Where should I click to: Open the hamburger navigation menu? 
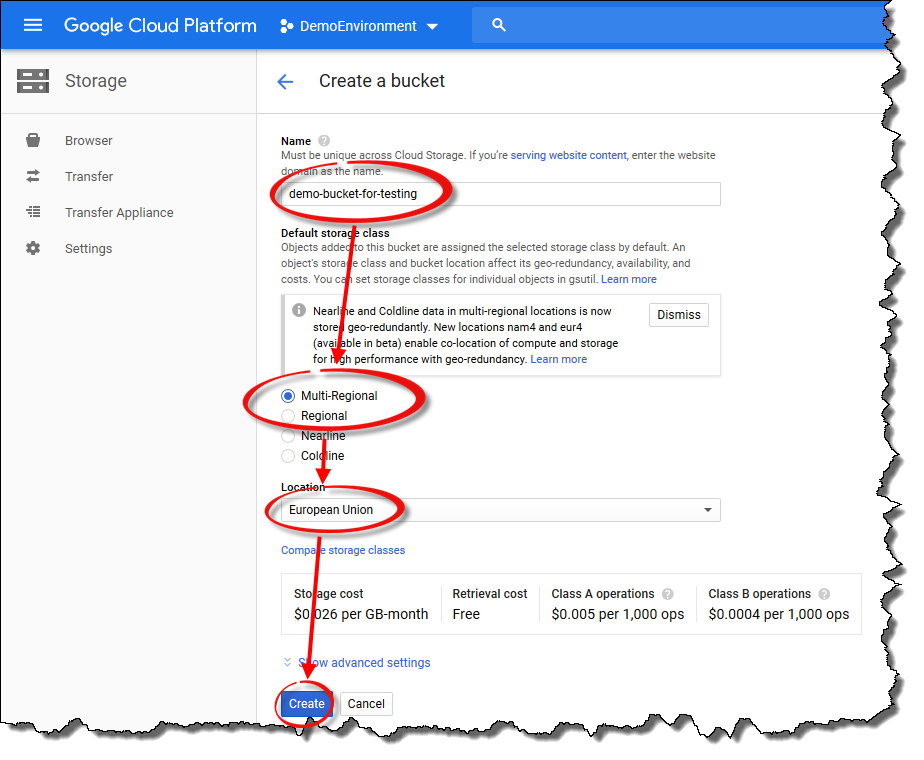pos(33,25)
